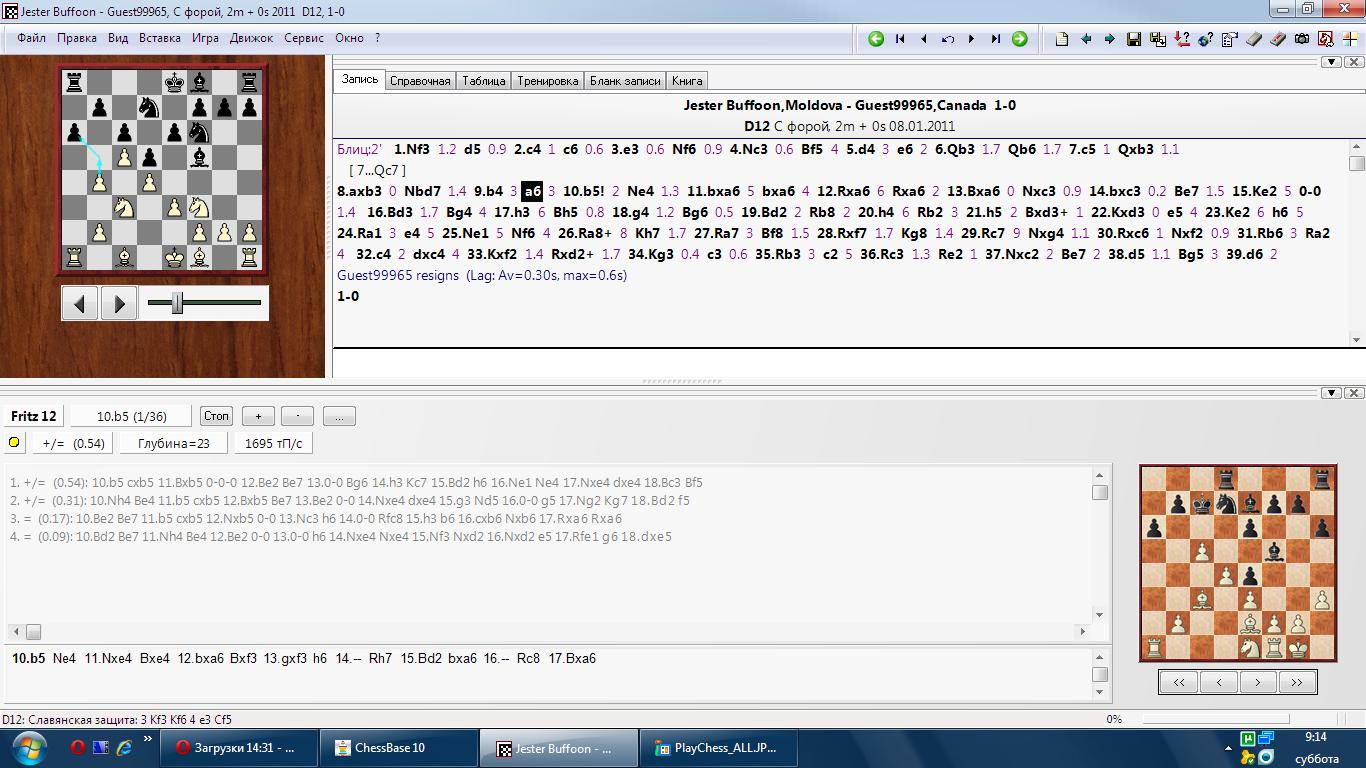Click the take back move undo icon
The height and width of the screenshot is (768, 1366).
947,39
